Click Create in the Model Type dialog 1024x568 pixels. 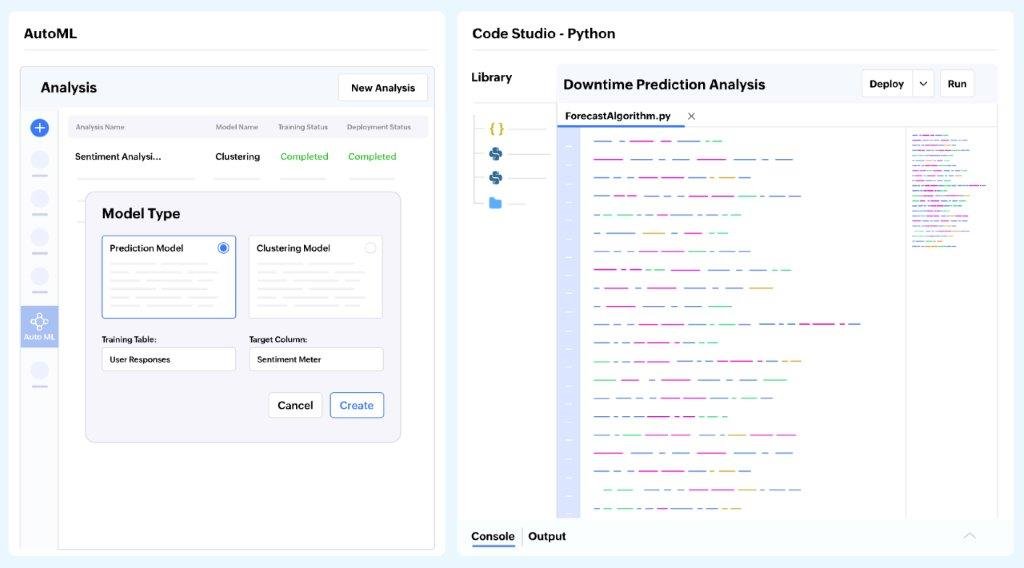(x=356, y=405)
